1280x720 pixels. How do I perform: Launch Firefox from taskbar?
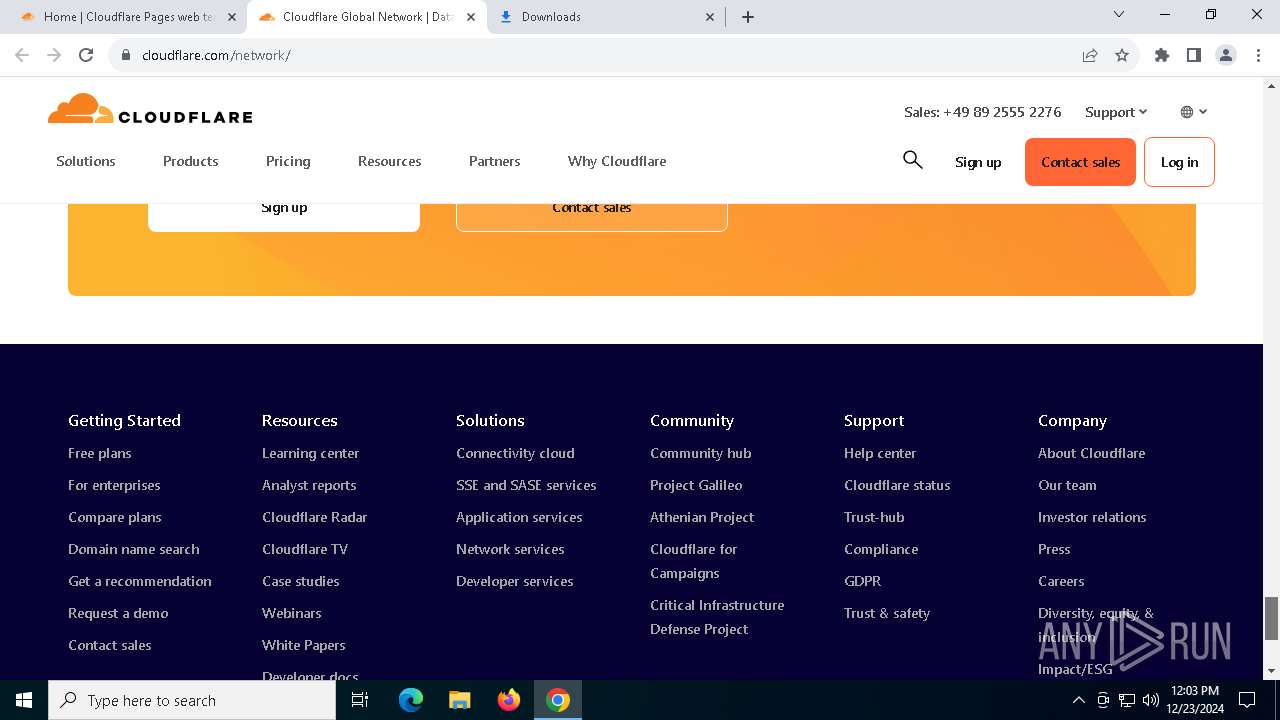(509, 700)
